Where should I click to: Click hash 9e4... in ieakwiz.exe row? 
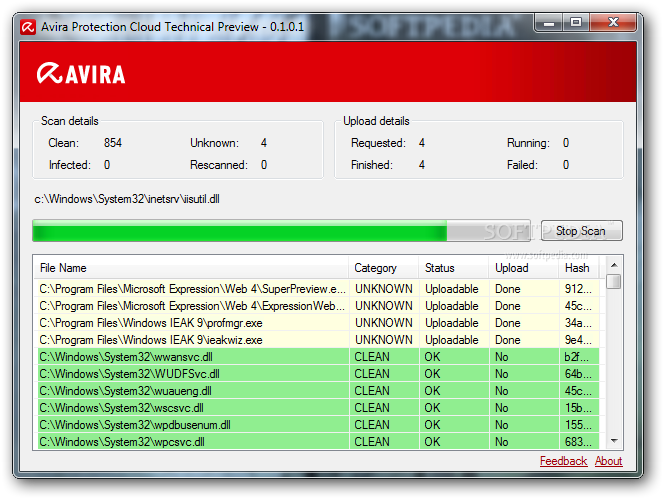[578, 340]
